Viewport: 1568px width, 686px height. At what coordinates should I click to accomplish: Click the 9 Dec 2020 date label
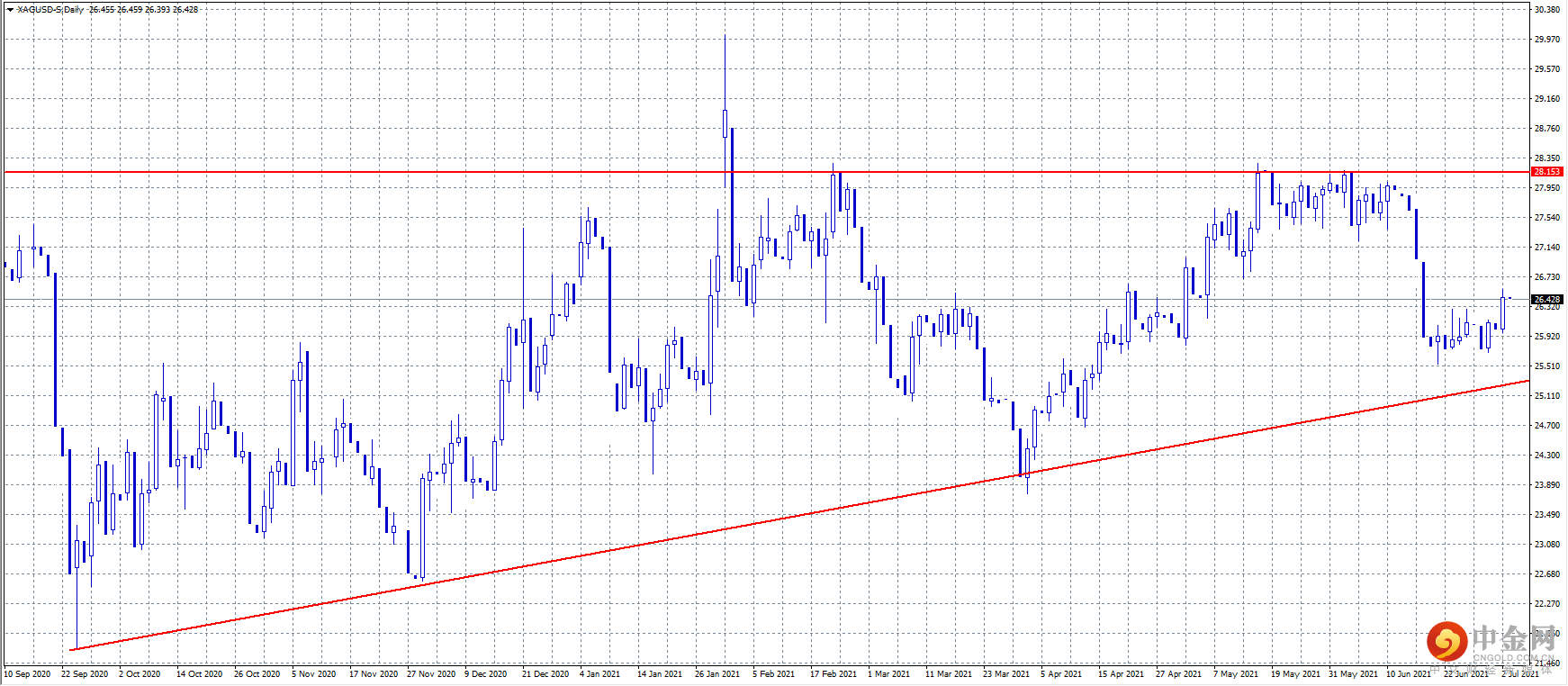click(x=486, y=674)
